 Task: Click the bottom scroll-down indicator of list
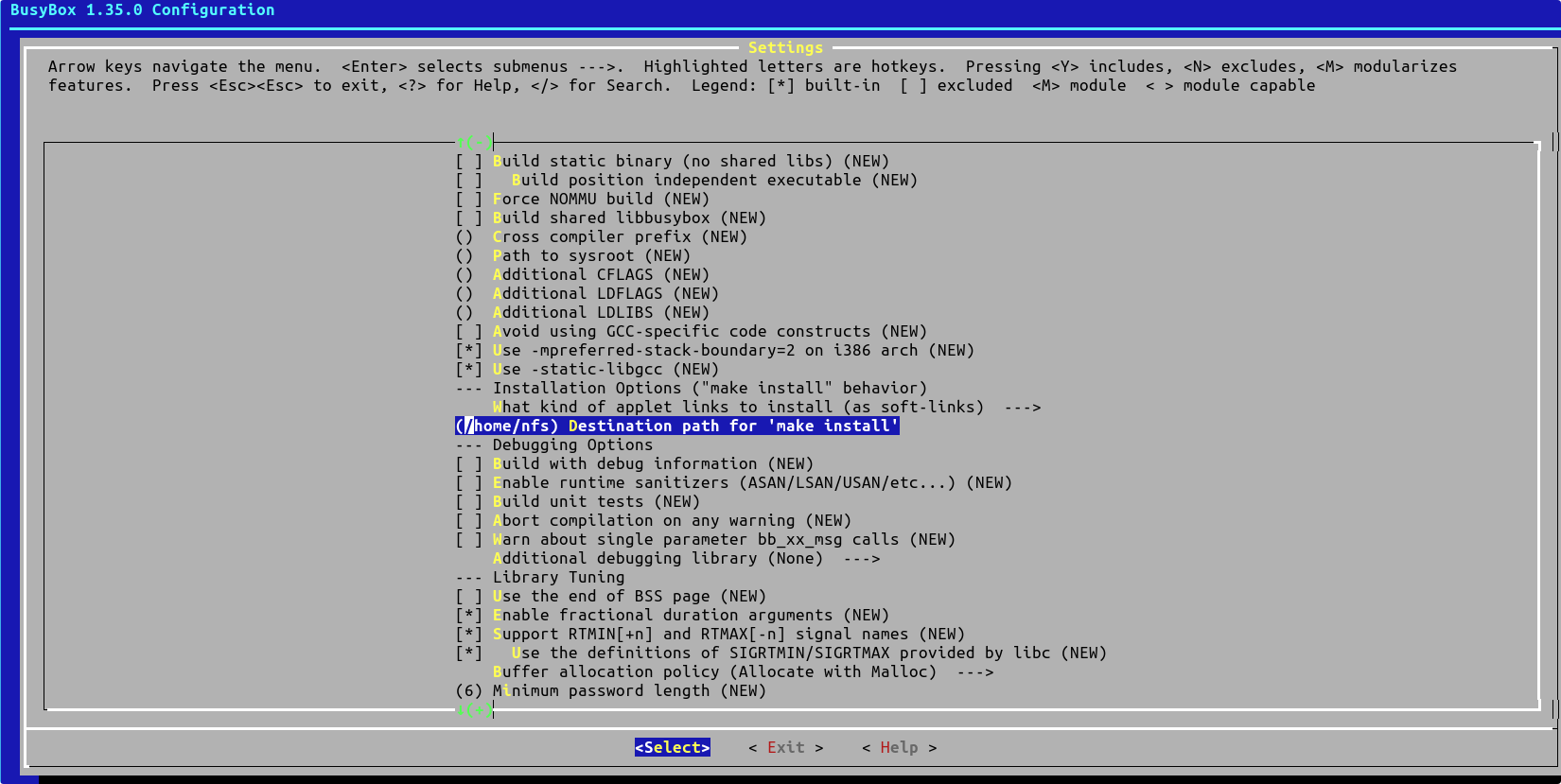(x=474, y=709)
